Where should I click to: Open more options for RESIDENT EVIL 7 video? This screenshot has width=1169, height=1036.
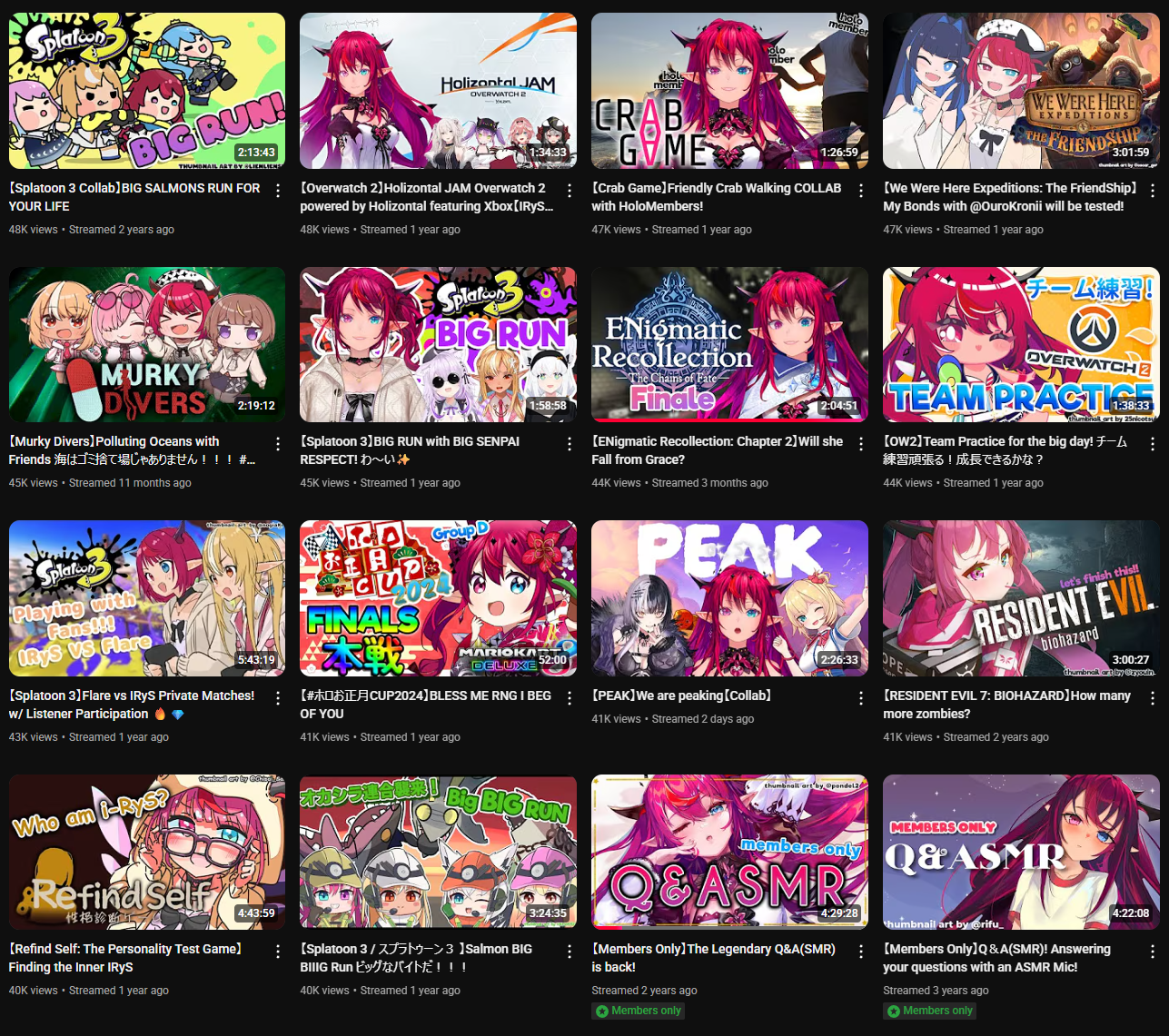[x=1153, y=698]
